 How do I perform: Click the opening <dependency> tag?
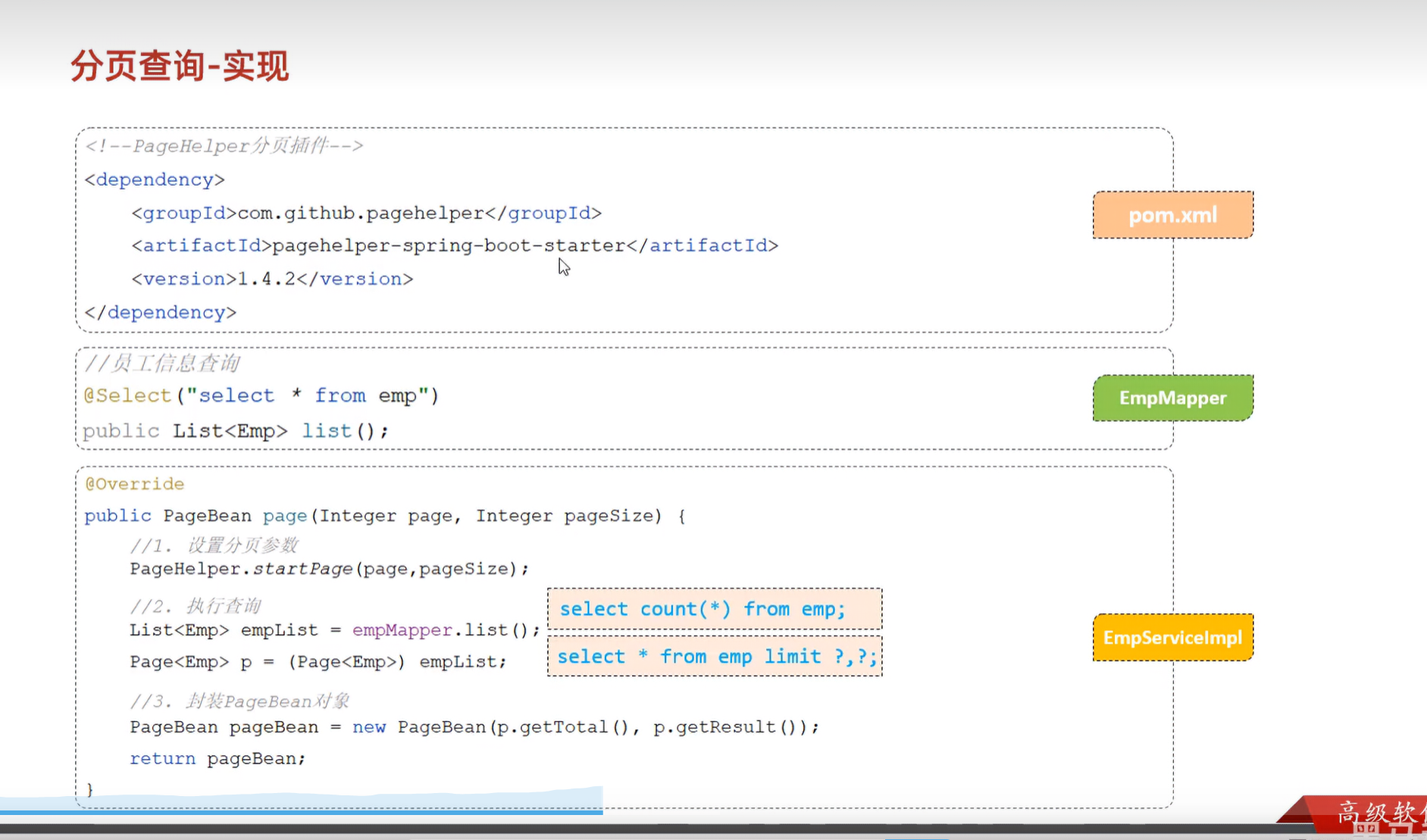pyautogui.click(x=155, y=180)
